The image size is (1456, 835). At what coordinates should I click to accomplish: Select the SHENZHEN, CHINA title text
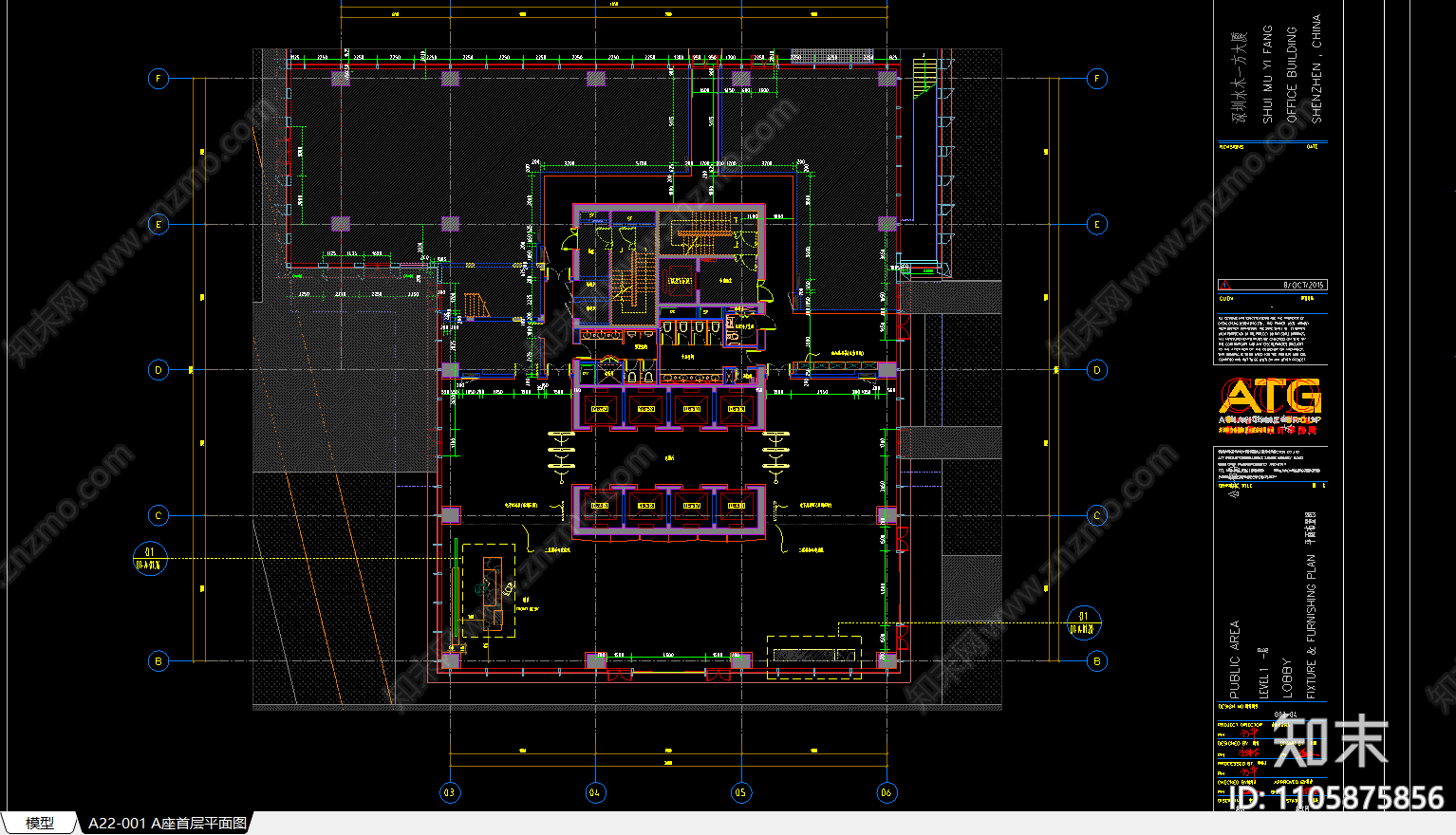point(1316,68)
